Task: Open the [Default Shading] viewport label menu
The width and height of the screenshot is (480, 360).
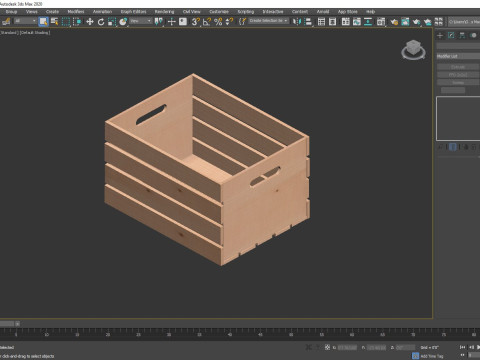Action: coord(35,33)
